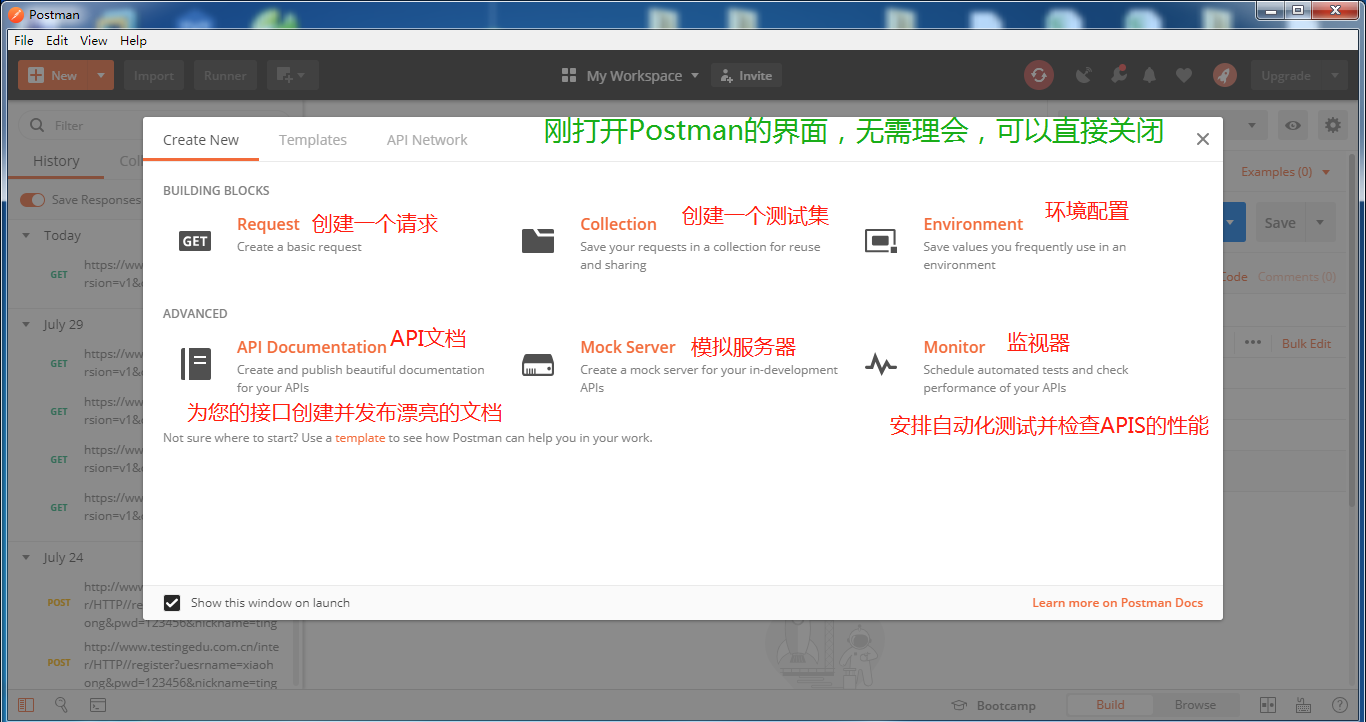
Task: Select the Create New tab
Action: pyautogui.click(x=201, y=140)
